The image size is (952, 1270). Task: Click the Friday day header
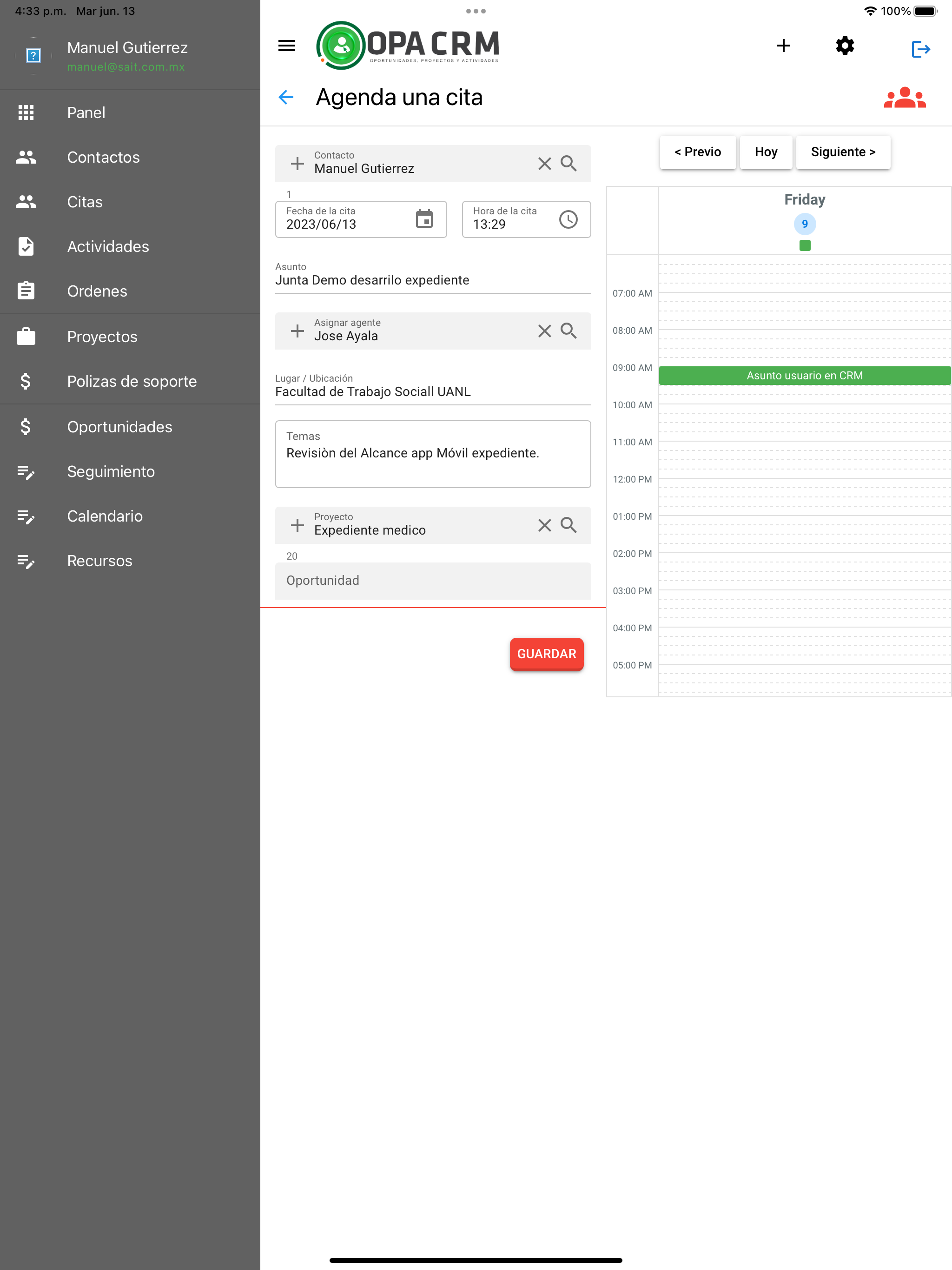[x=805, y=199]
